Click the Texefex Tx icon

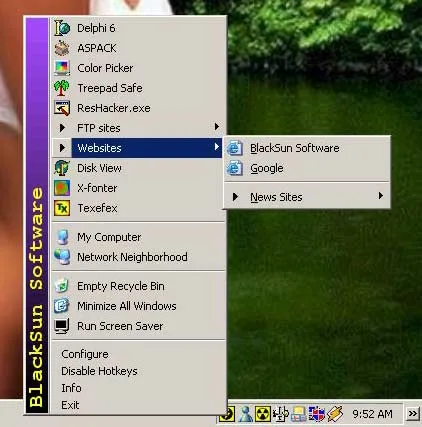[62, 208]
